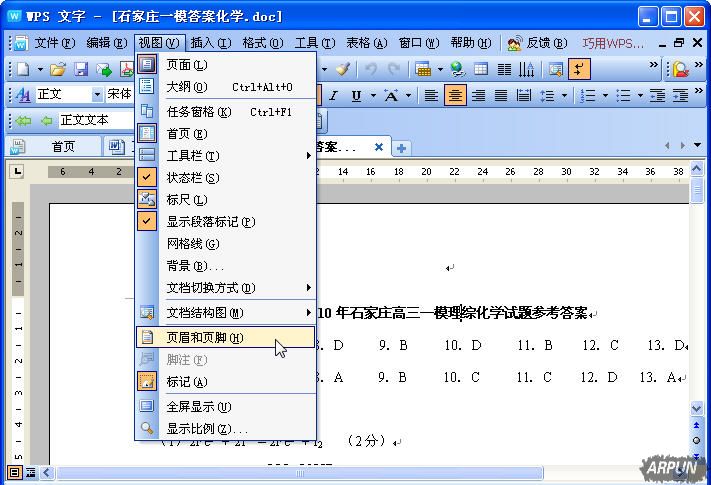Open the 正文 style dropdown
This screenshot has height=485, width=711.
click(97, 95)
